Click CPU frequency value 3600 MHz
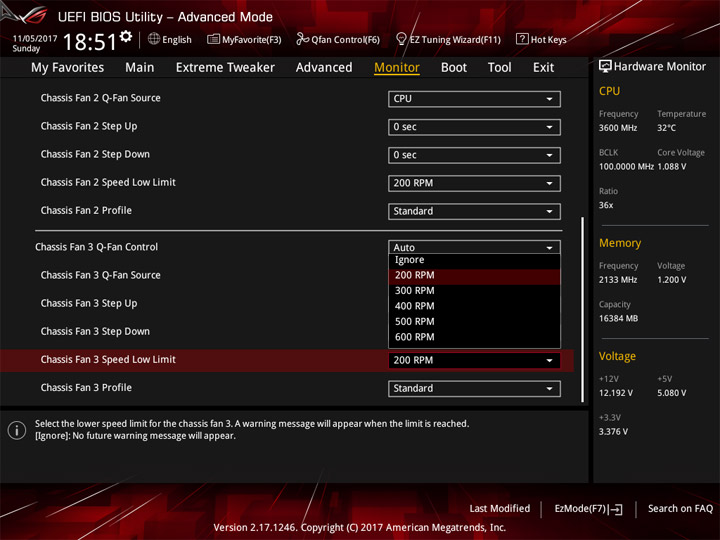 (x=618, y=128)
